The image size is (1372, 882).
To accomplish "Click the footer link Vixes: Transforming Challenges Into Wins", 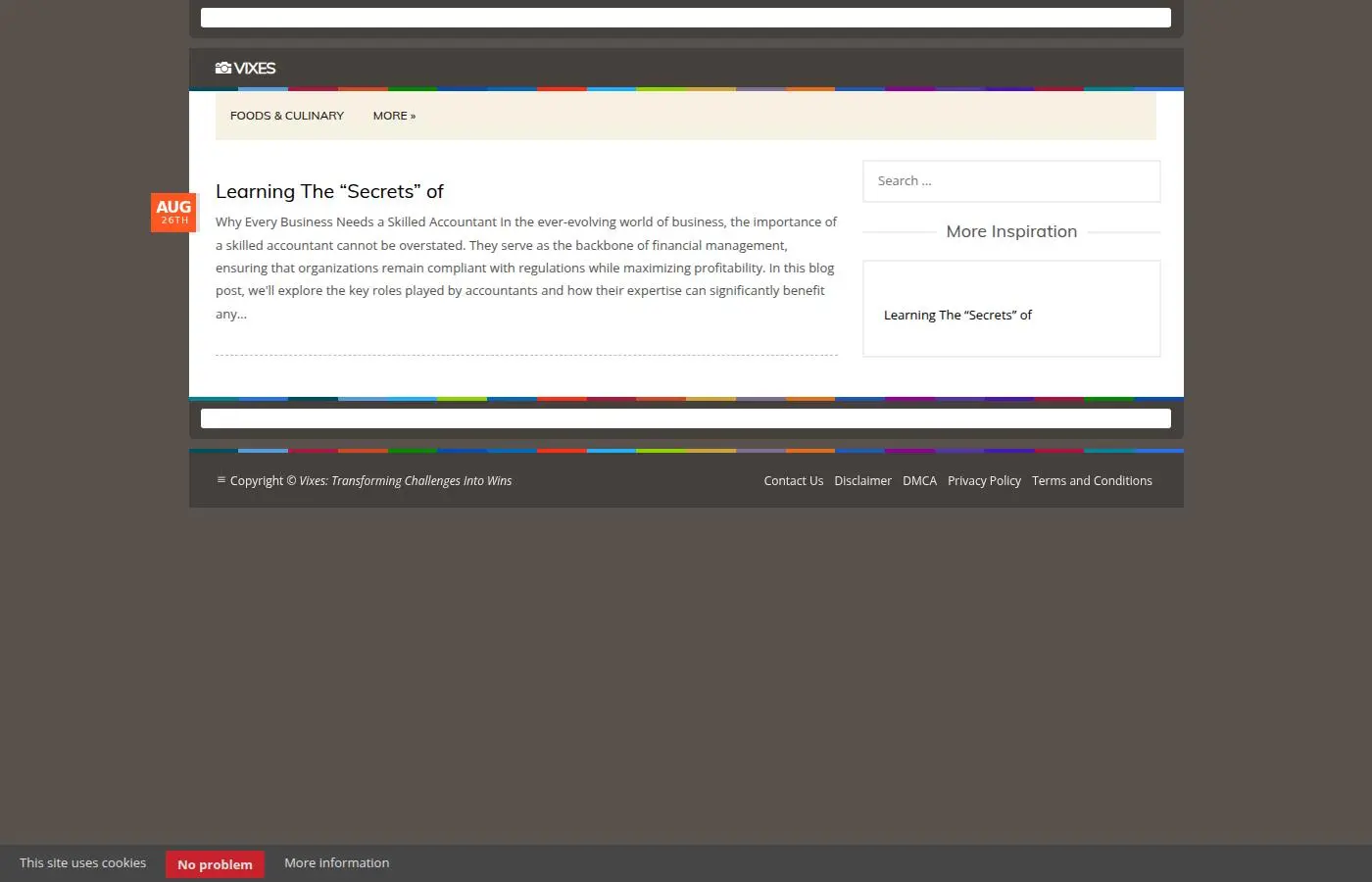I will pos(406,480).
